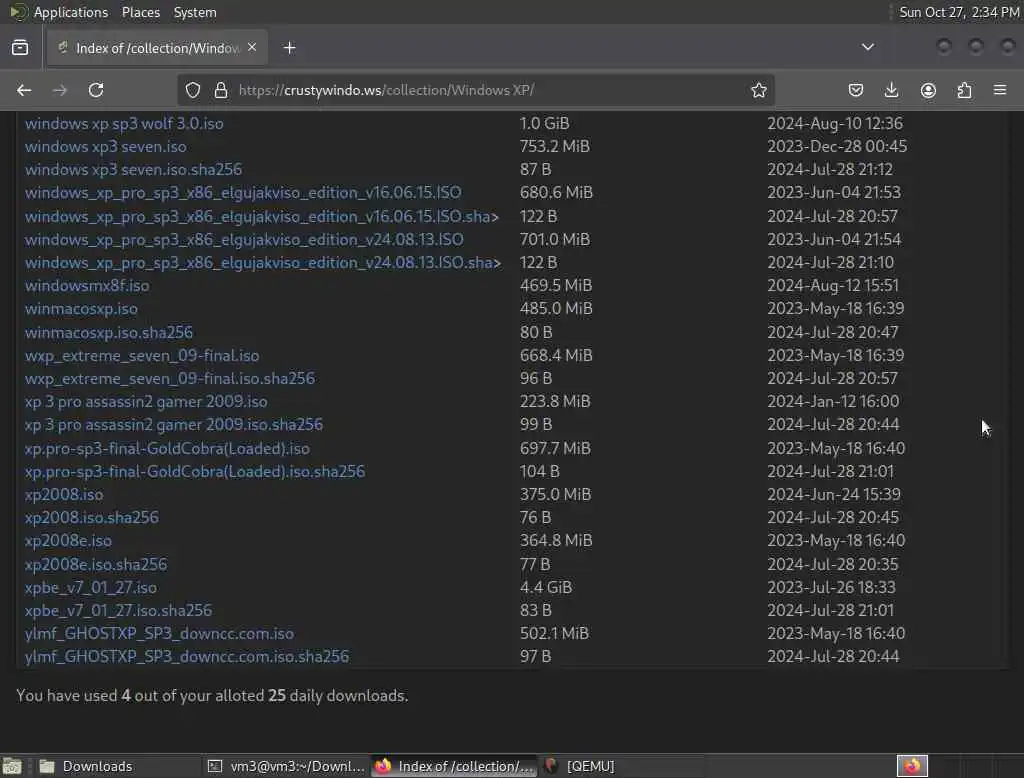
Task: Open xp2008.iso.sha256 link
Action: [91, 517]
